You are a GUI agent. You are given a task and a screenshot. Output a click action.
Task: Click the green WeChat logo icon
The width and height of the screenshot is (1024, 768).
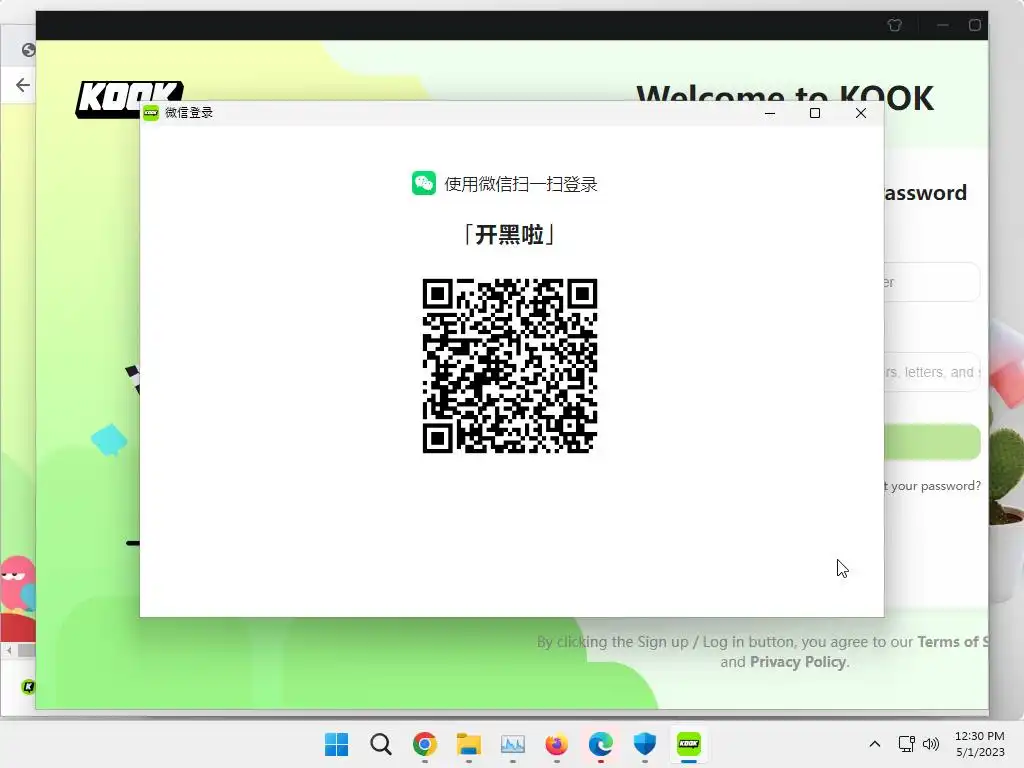tap(424, 184)
